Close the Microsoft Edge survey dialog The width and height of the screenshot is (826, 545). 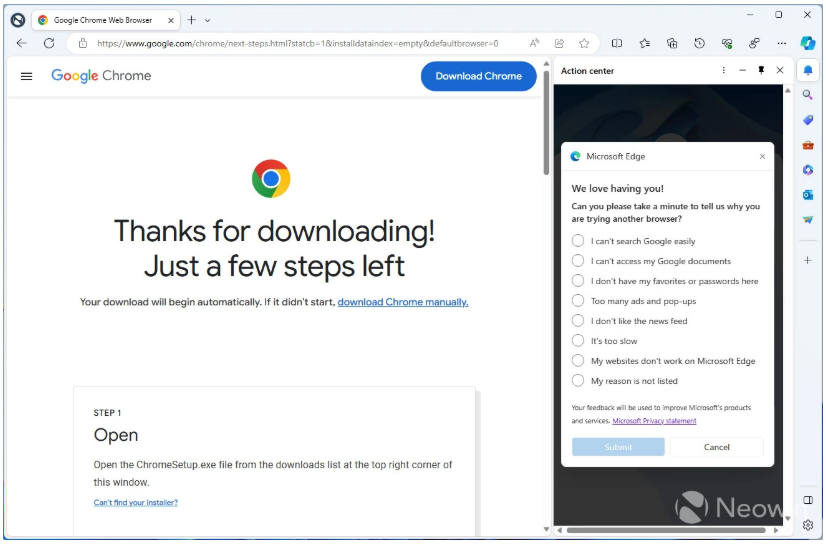tap(762, 156)
